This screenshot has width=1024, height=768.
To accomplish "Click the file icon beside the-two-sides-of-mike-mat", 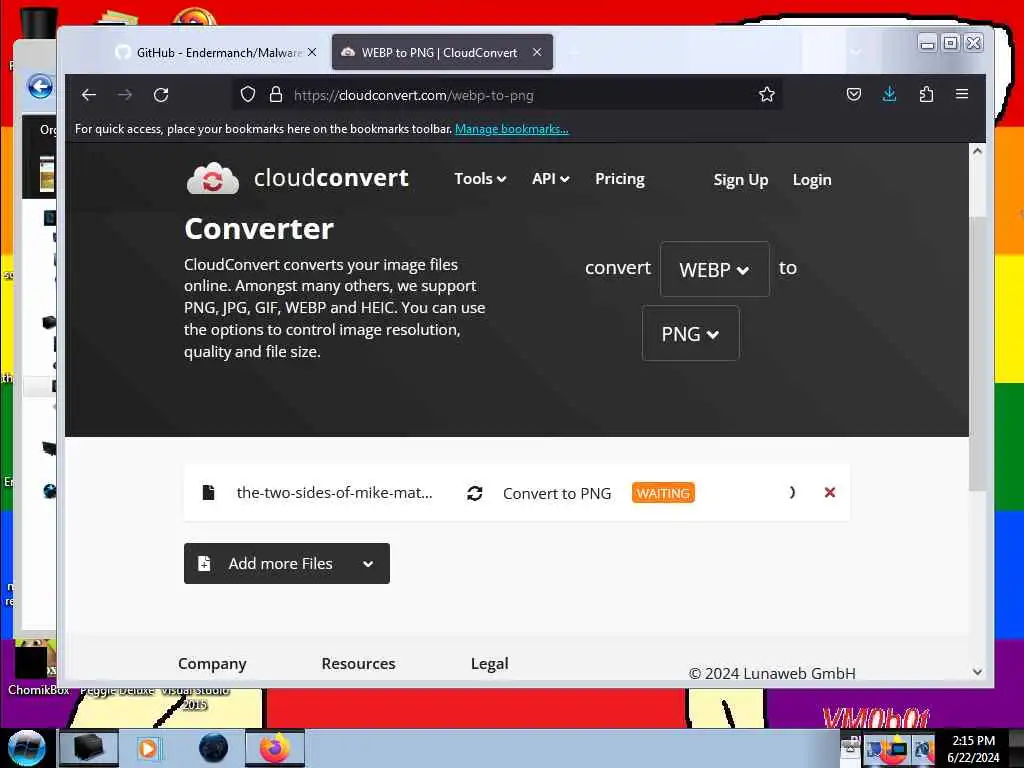I will (208, 492).
